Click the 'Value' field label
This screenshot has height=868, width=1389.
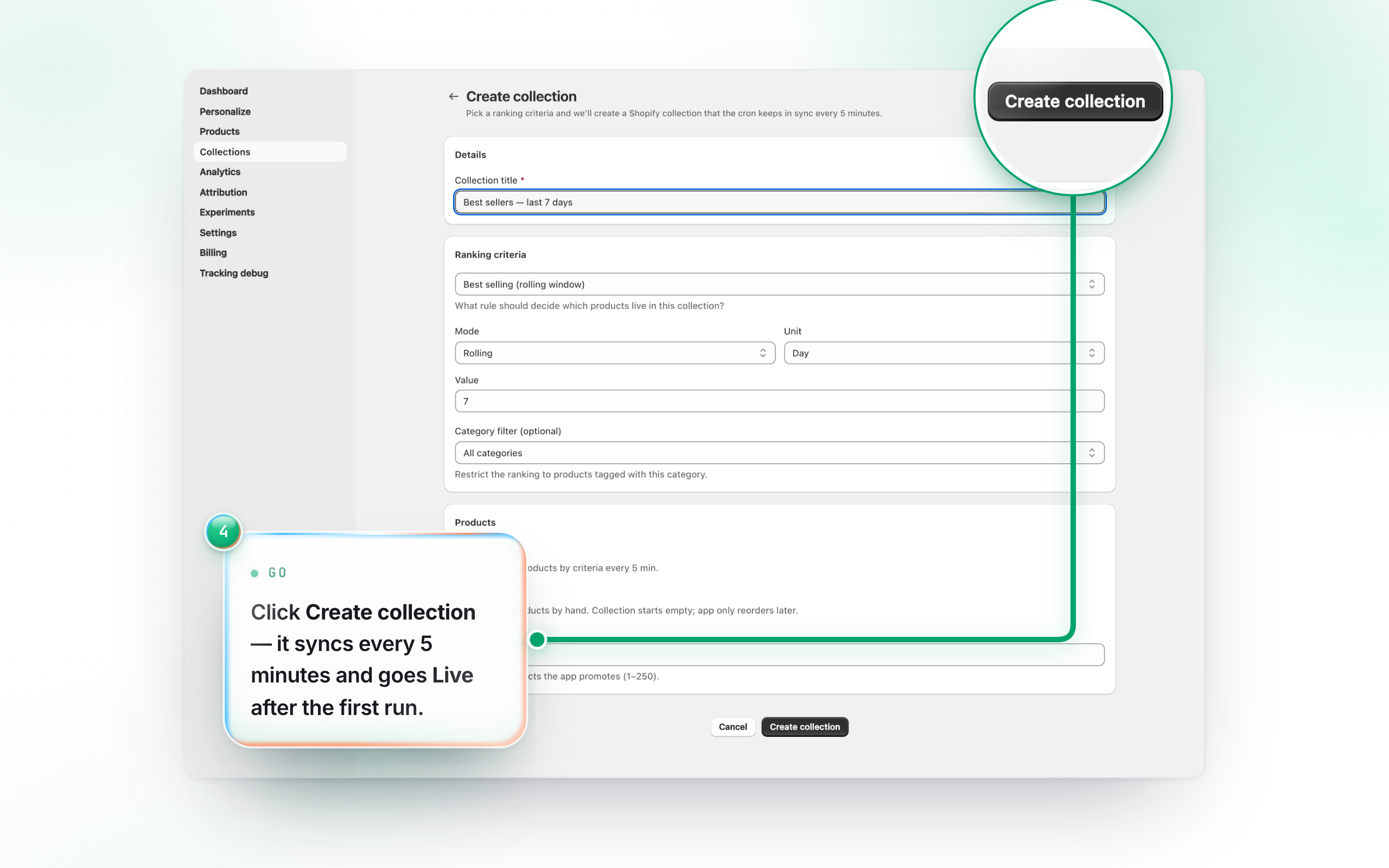tap(467, 380)
